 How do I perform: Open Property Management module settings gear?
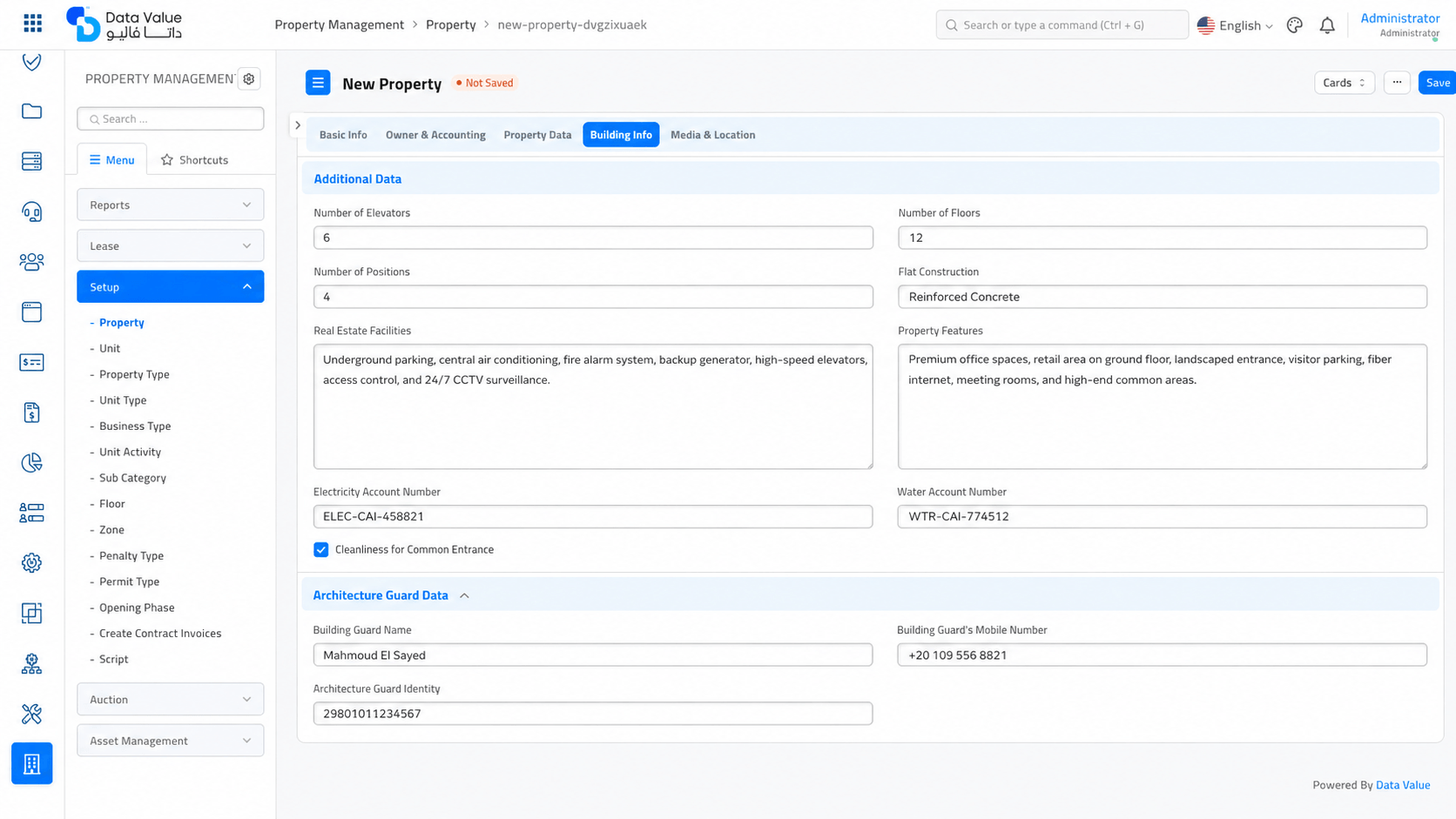[x=249, y=79]
